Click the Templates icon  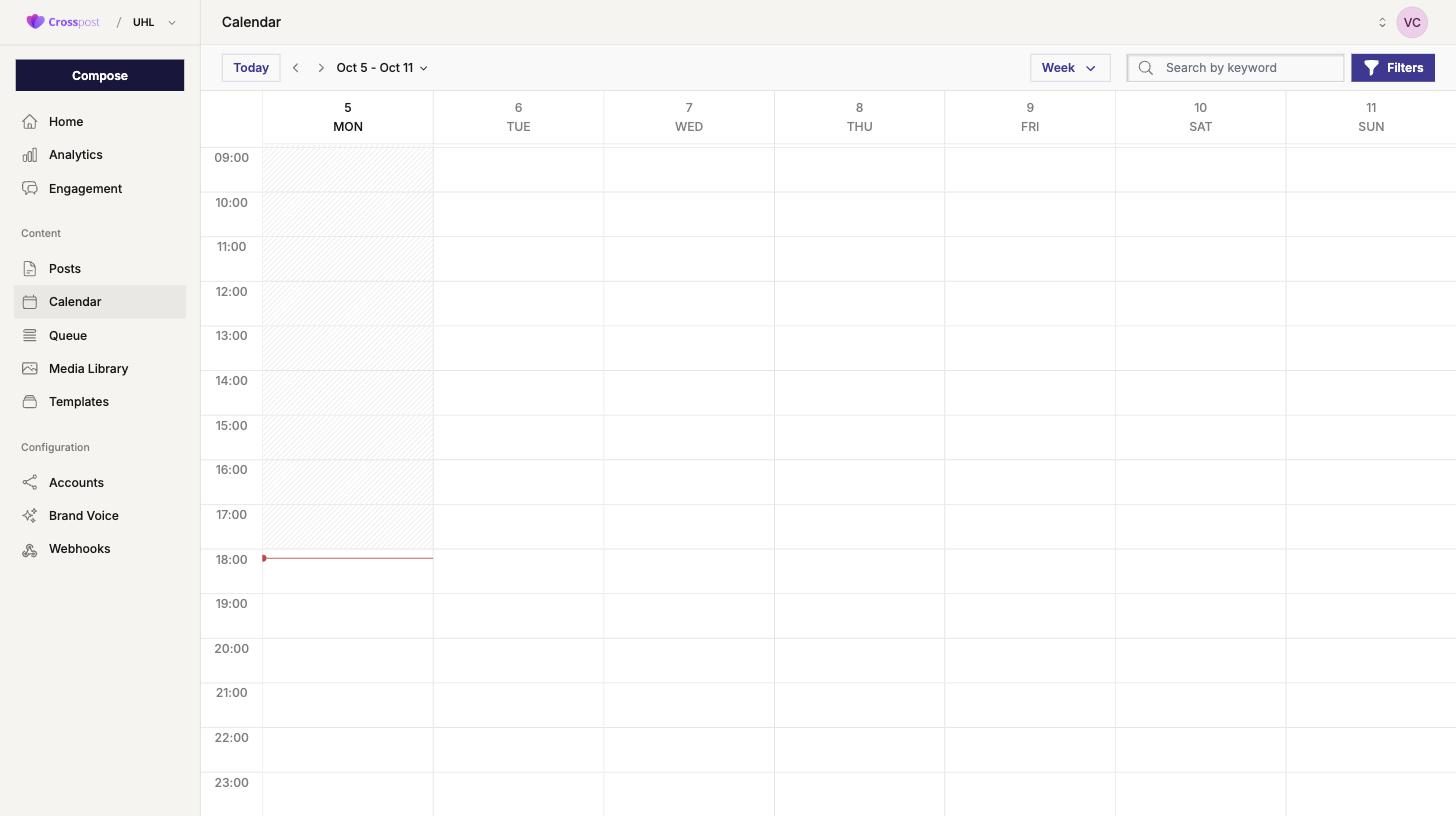pos(30,402)
